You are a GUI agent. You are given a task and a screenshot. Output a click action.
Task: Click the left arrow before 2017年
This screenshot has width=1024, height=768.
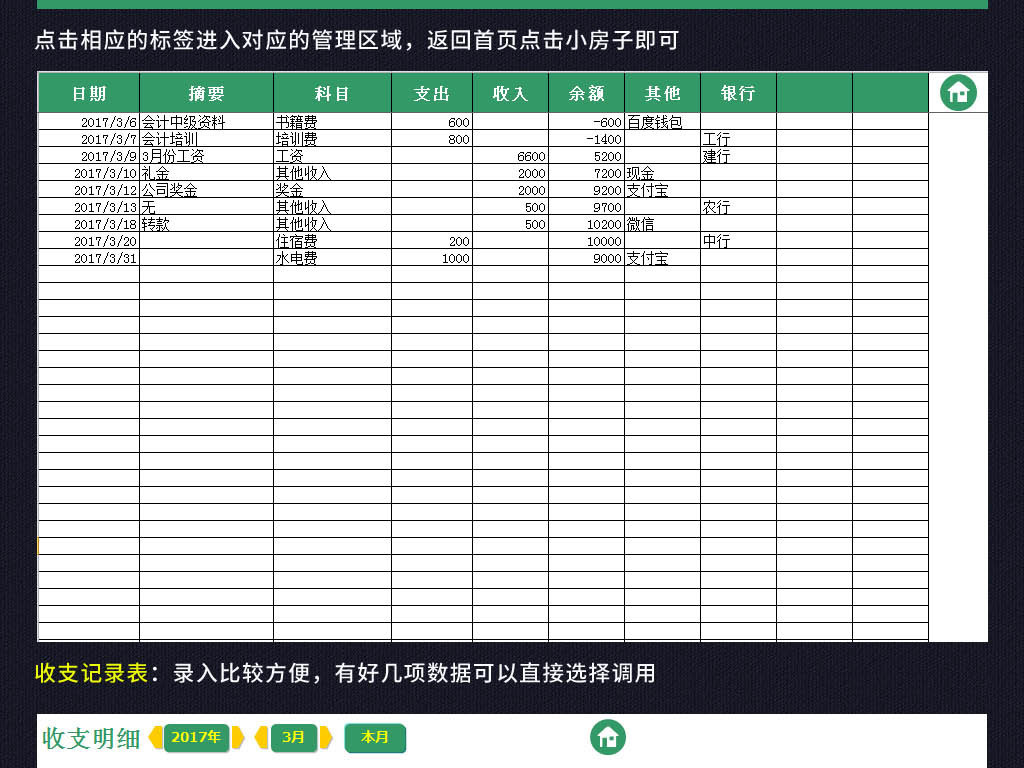[155, 737]
